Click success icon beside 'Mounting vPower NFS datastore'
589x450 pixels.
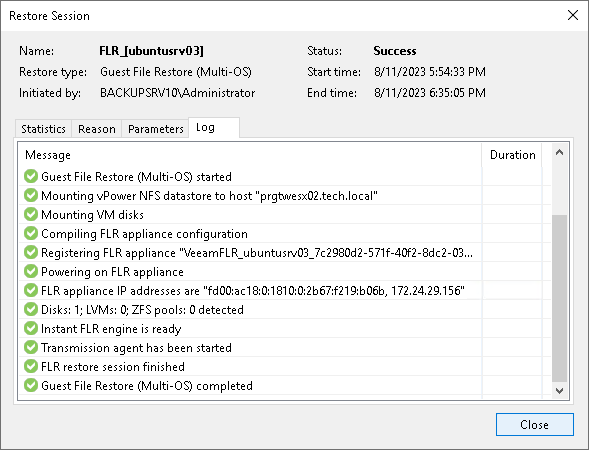click(x=31, y=195)
